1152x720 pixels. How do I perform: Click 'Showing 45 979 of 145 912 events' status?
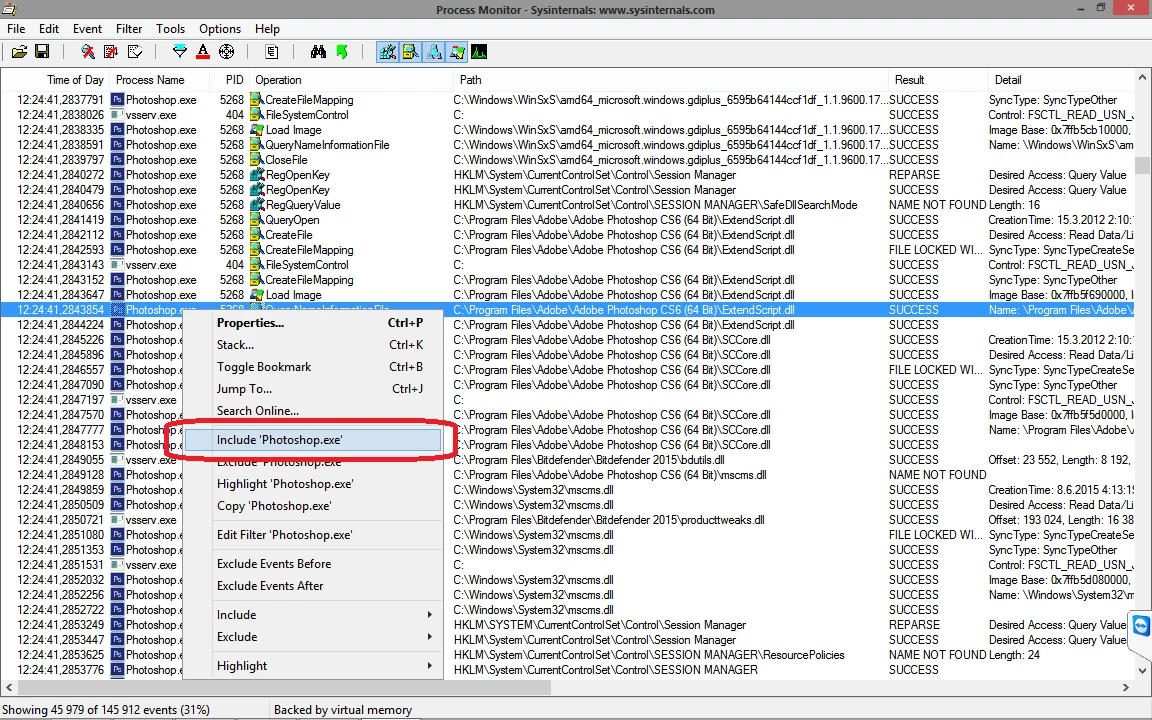[107, 710]
